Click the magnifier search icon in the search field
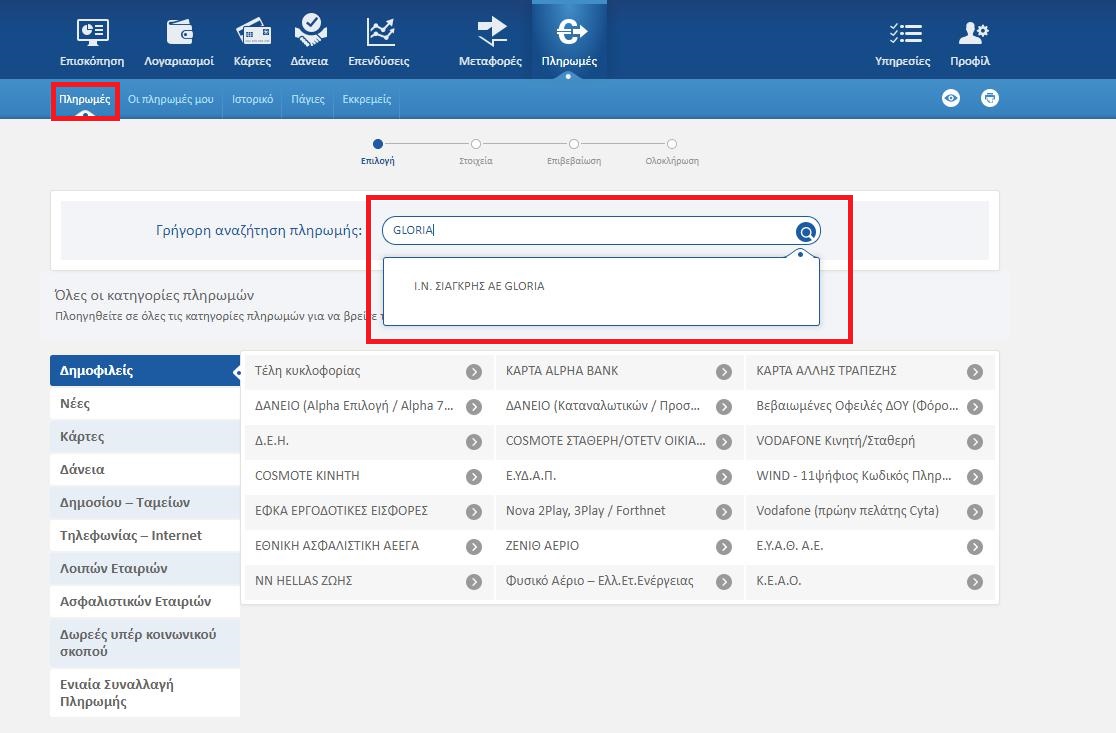The width and height of the screenshot is (1116, 733). (806, 232)
